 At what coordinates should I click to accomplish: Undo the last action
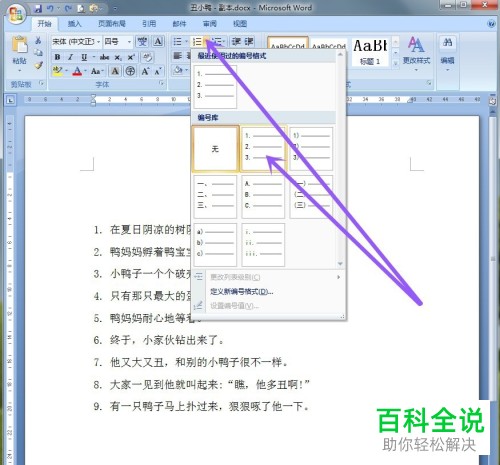pos(50,8)
